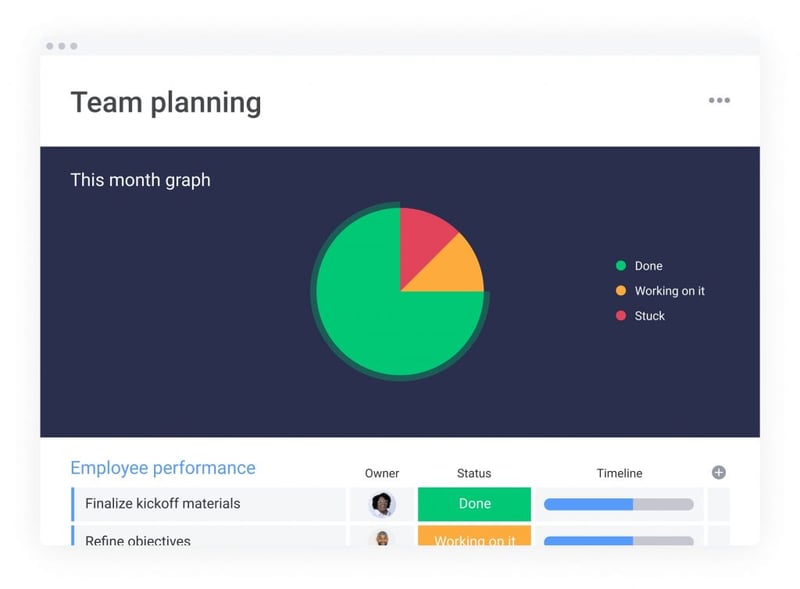Toggle the orange Working on it legend dot
Image resolution: width=800 pixels, height=589 pixels.
(x=621, y=290)
